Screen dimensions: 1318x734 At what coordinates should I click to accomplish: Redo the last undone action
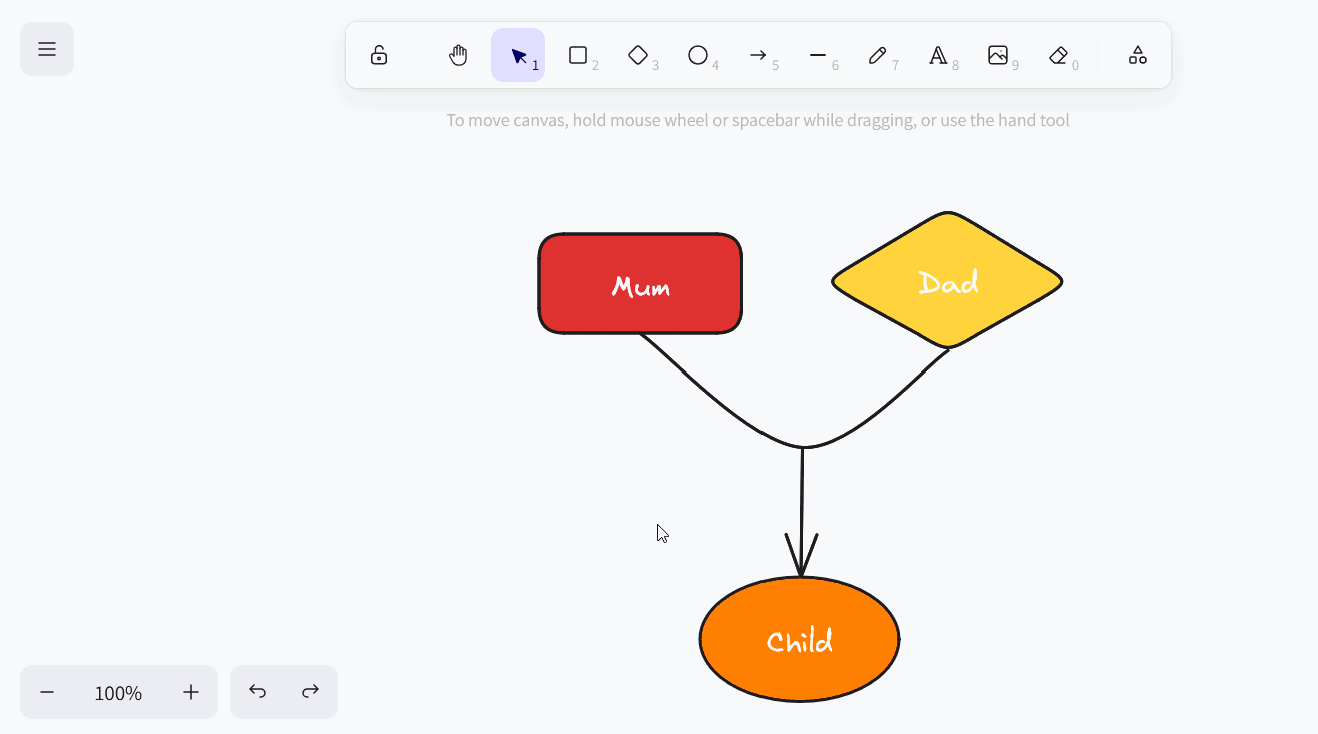311,692
